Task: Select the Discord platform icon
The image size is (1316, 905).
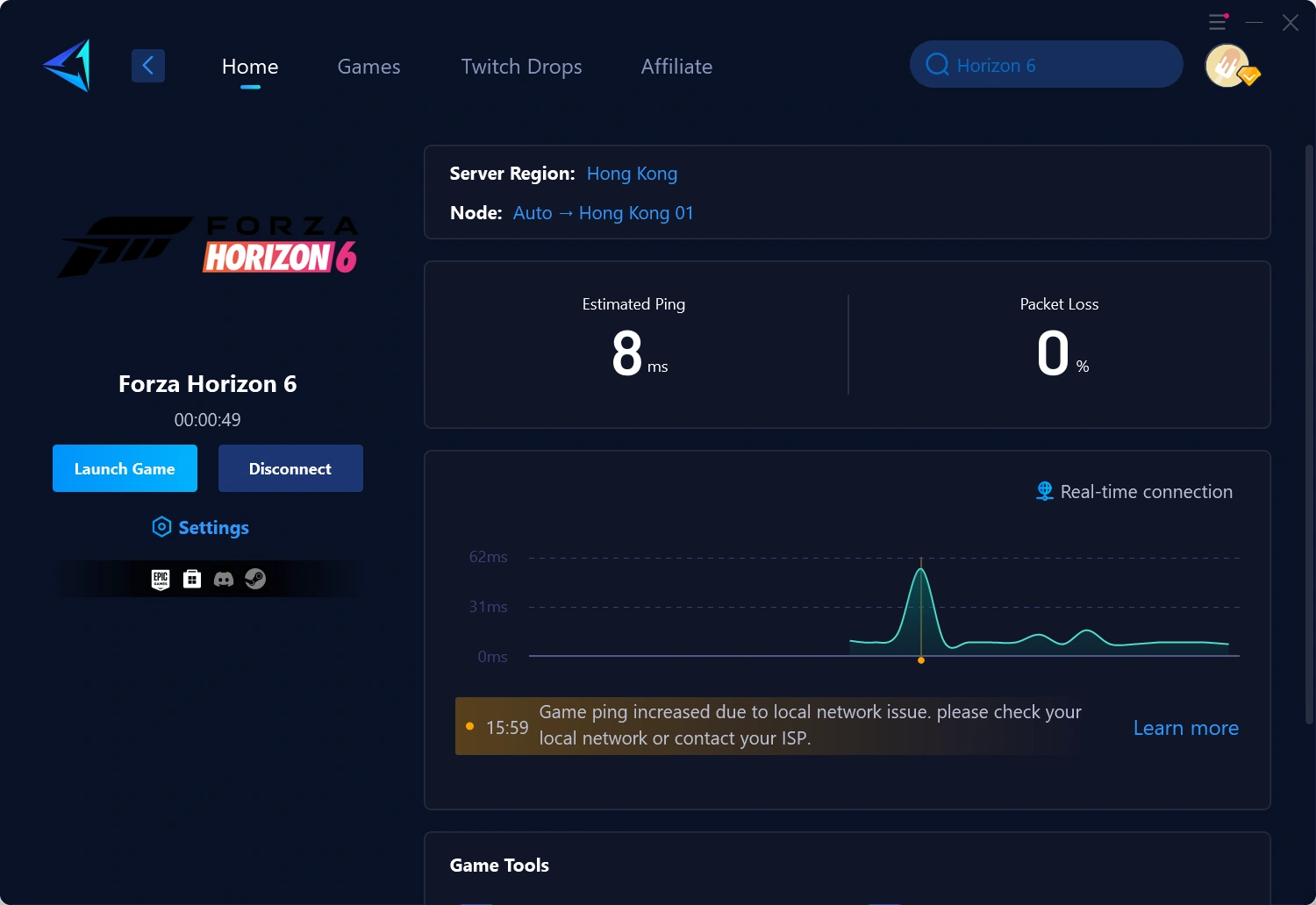Action: click(224, 579)
